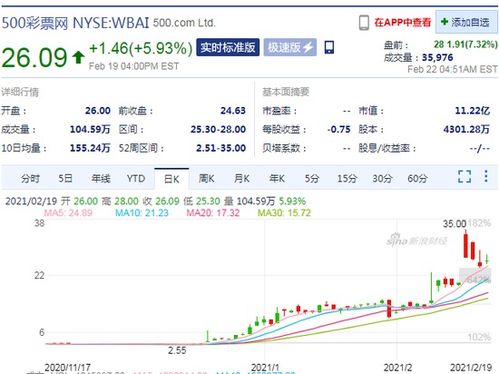Open the three-dot chart options menu
This screenshot has height=374, width=499.
coord(486,176)
